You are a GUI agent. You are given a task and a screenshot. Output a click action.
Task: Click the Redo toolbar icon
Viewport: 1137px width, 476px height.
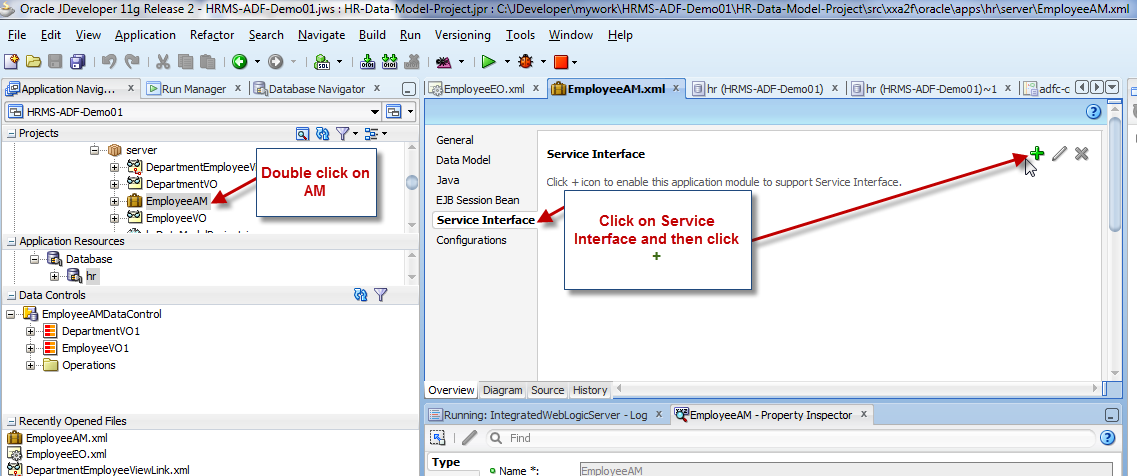132,62
